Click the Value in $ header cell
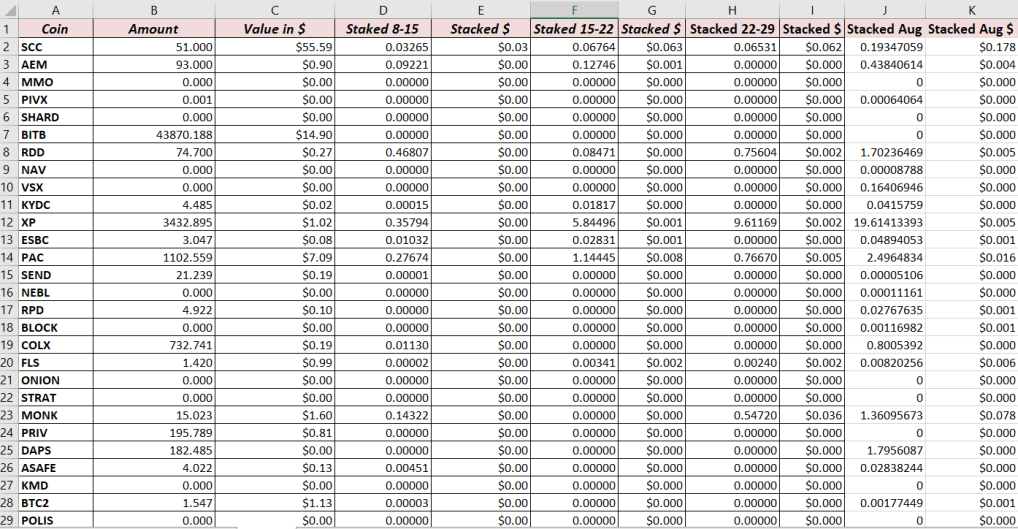Viewport: 1018px width, 529px height. pos(275,29)
